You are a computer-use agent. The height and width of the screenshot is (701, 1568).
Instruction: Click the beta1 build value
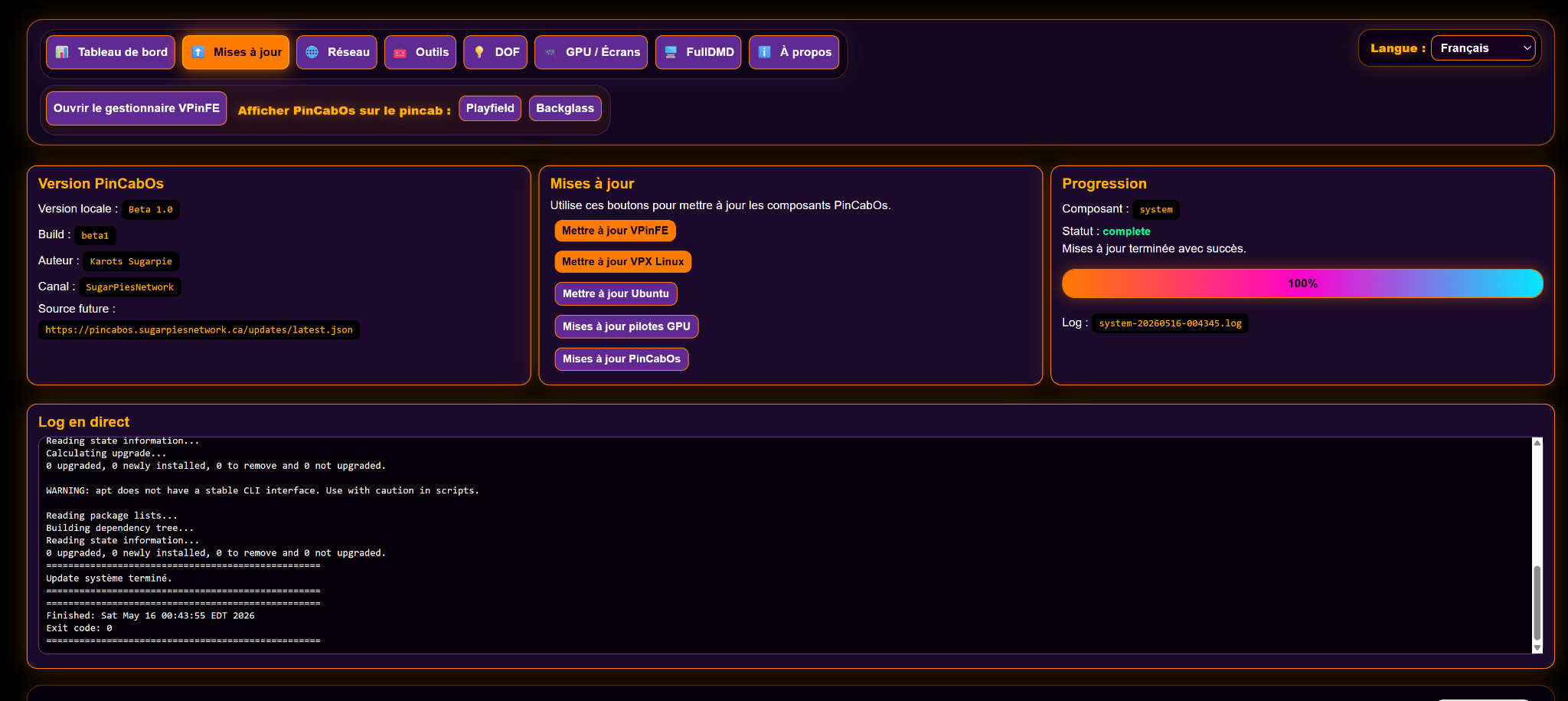coord(95,236)
